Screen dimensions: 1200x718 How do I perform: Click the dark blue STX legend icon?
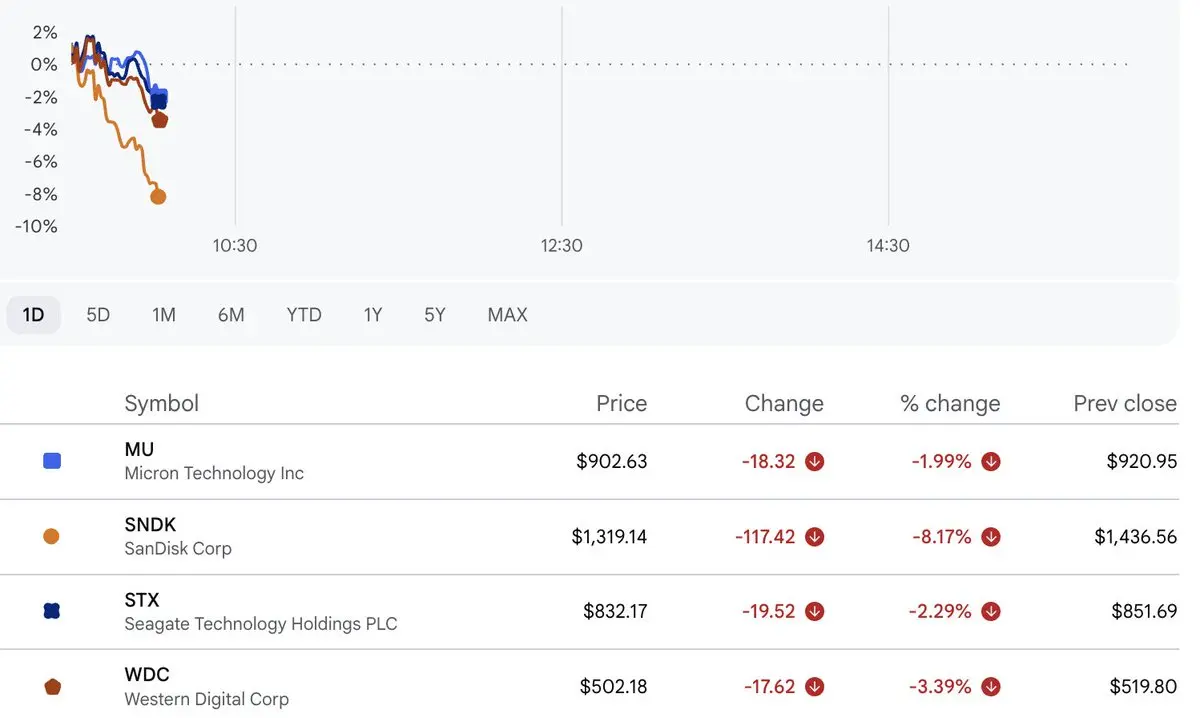[52, 611]
